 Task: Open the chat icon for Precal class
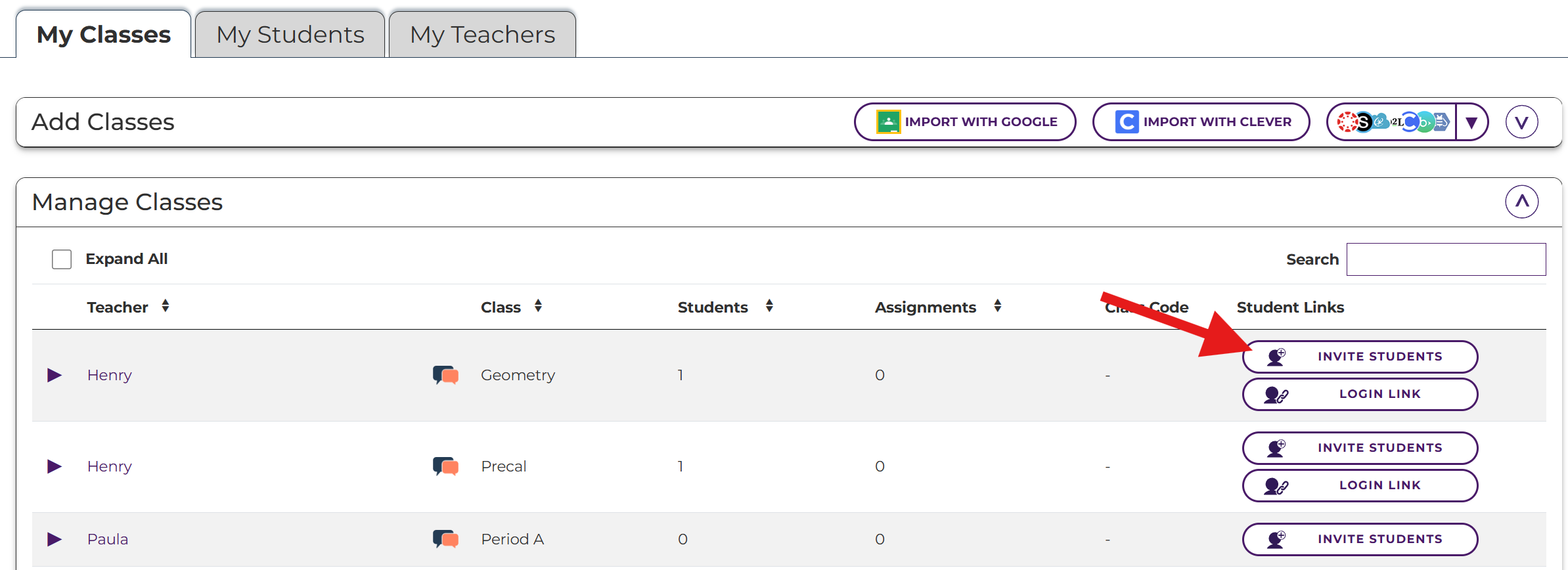[x=445, y=466]
